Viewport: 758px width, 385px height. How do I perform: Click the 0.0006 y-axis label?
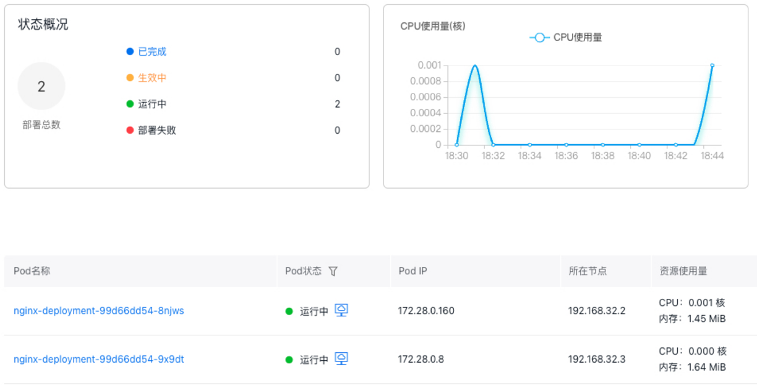point(426,97)
